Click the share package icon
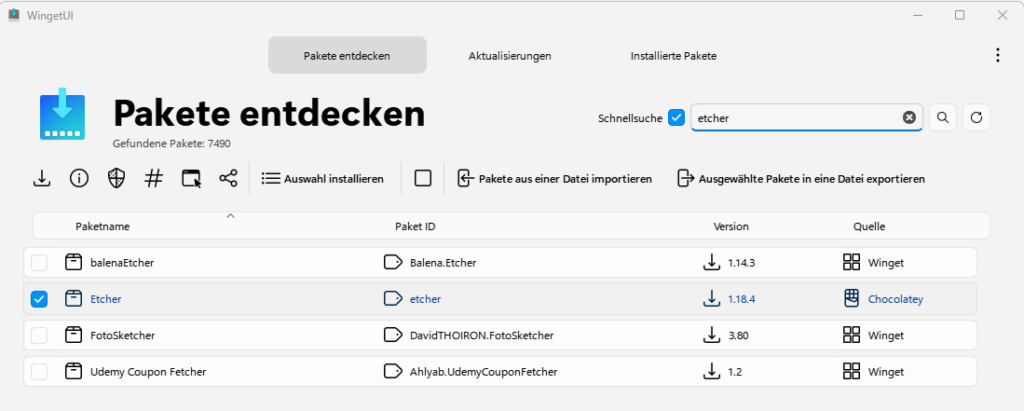Screen dimensions: 1024x411 (228, 178)
